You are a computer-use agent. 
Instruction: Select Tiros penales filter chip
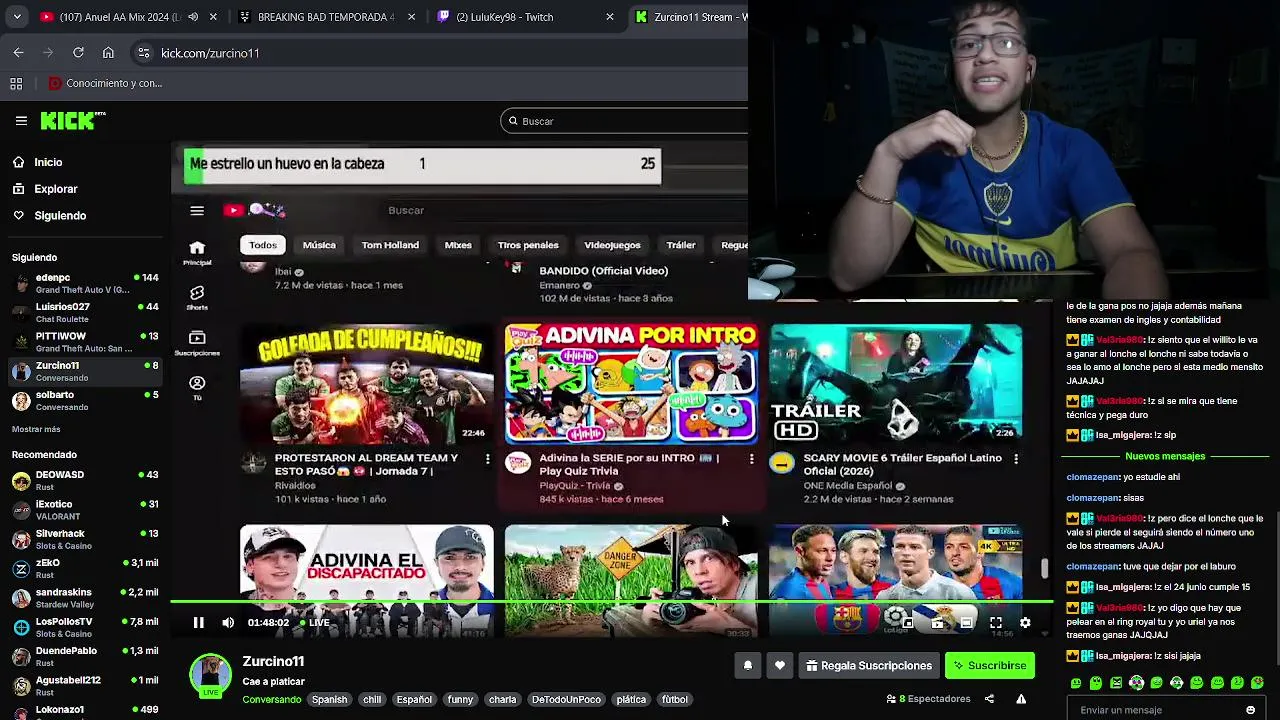(528, 245)
